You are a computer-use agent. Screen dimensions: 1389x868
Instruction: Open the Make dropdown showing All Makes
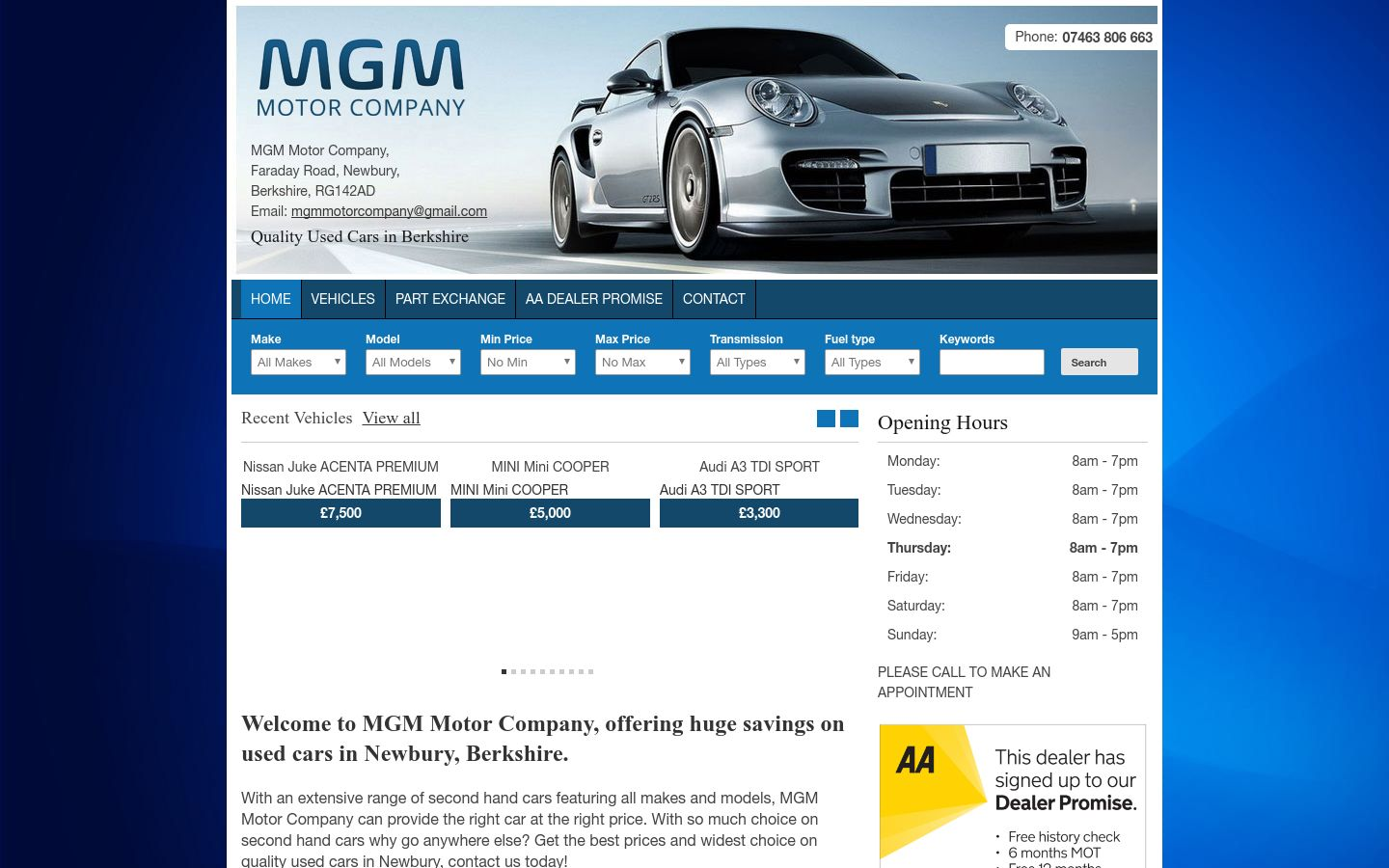(298, 362)
